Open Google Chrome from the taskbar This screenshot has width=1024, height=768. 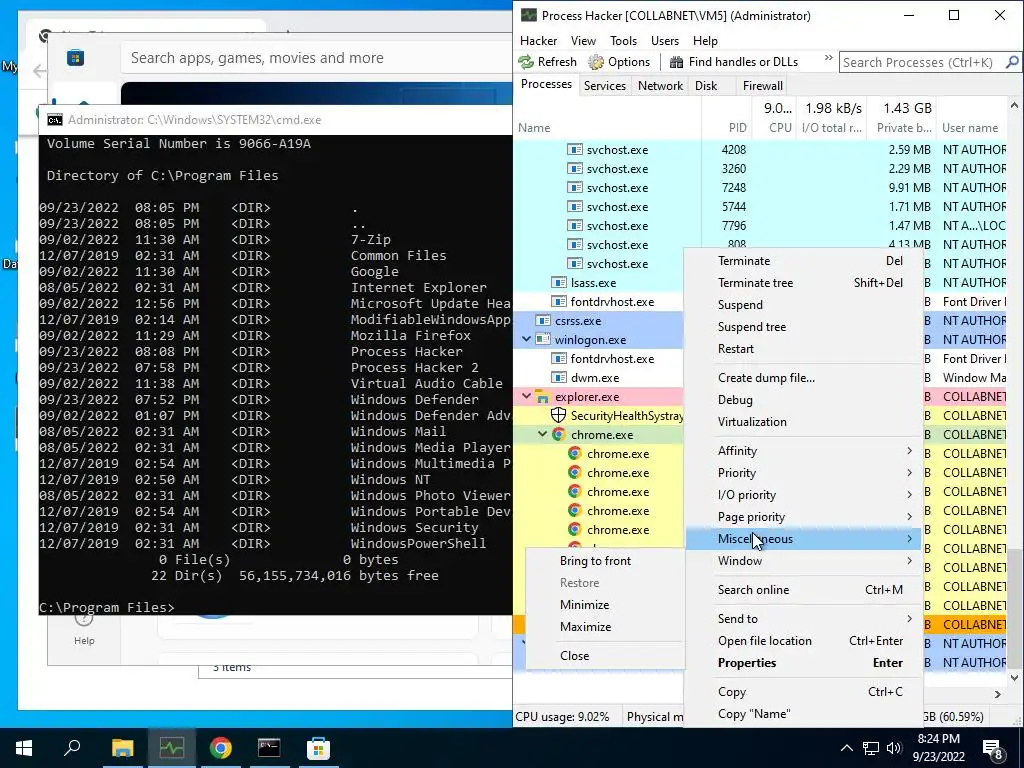[x=220, y=748]
